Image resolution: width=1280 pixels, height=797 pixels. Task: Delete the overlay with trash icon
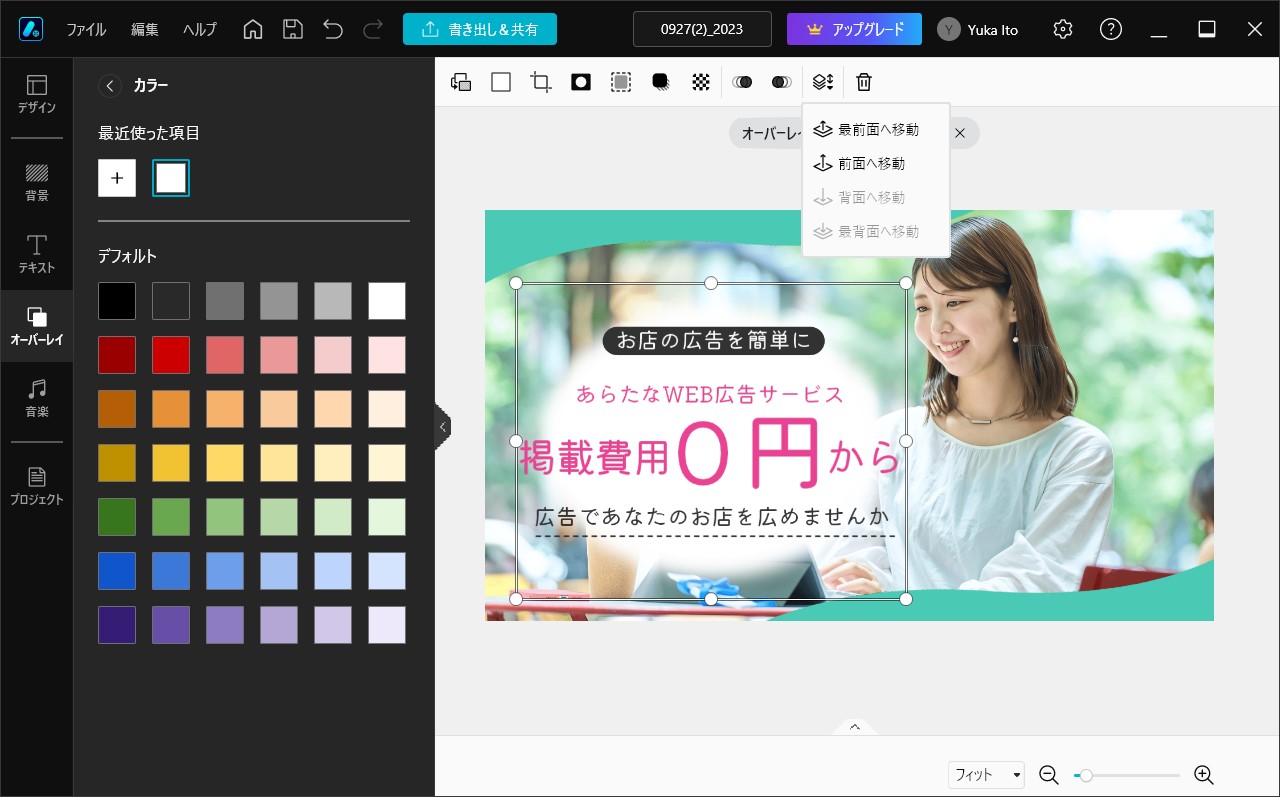click(x=864, y=82)
